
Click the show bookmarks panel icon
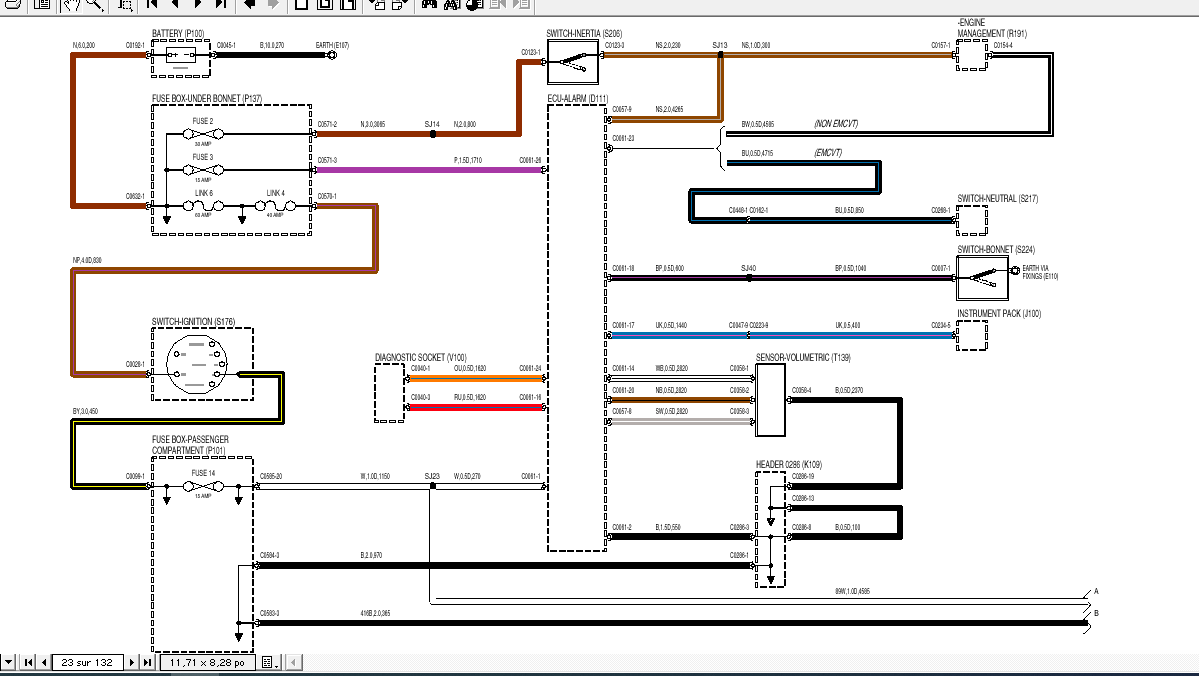pyautogui.click(x=42, y=5)
